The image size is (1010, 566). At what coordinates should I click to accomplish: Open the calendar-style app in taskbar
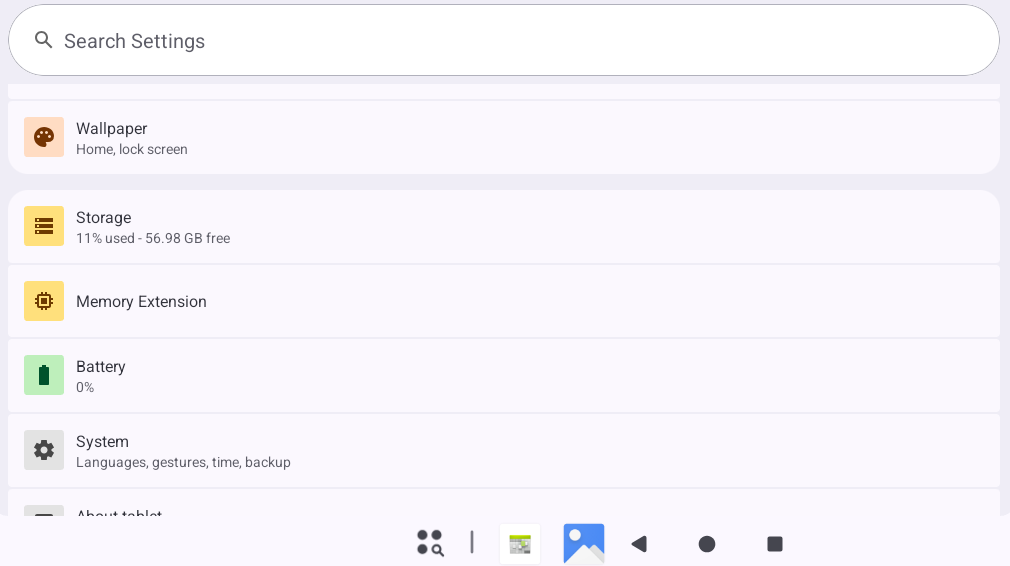tap(520, 544)
